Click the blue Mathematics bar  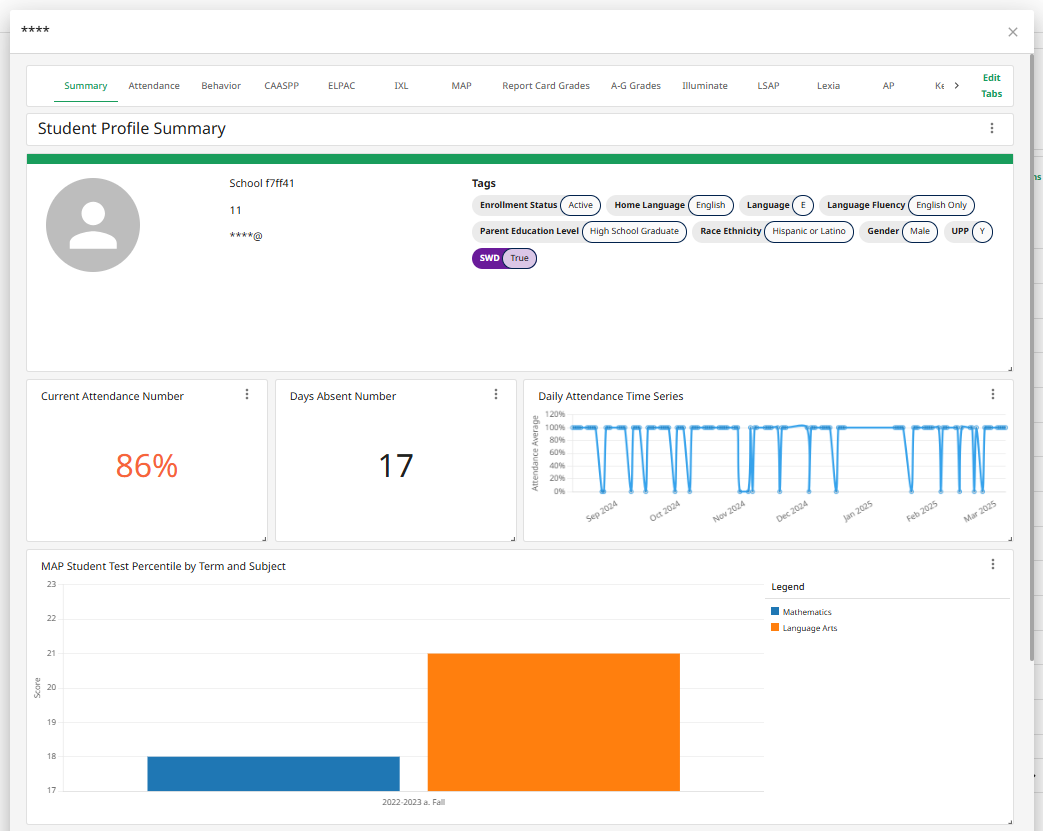273,774
